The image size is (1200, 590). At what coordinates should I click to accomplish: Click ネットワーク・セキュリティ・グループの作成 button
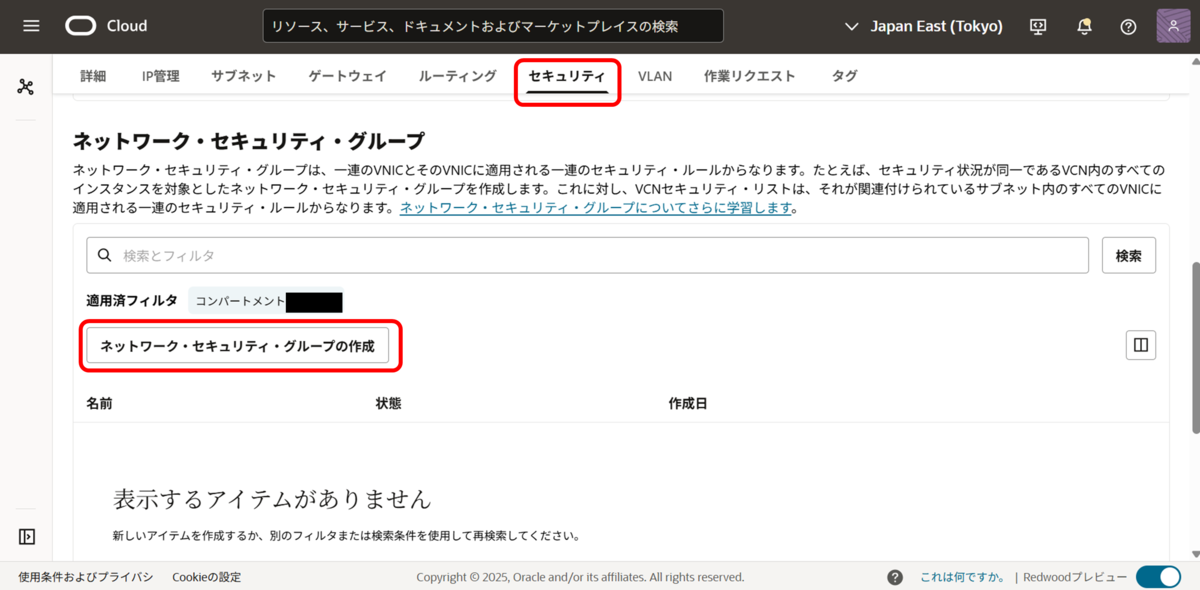pyautogui.click(x=237, y=346)
